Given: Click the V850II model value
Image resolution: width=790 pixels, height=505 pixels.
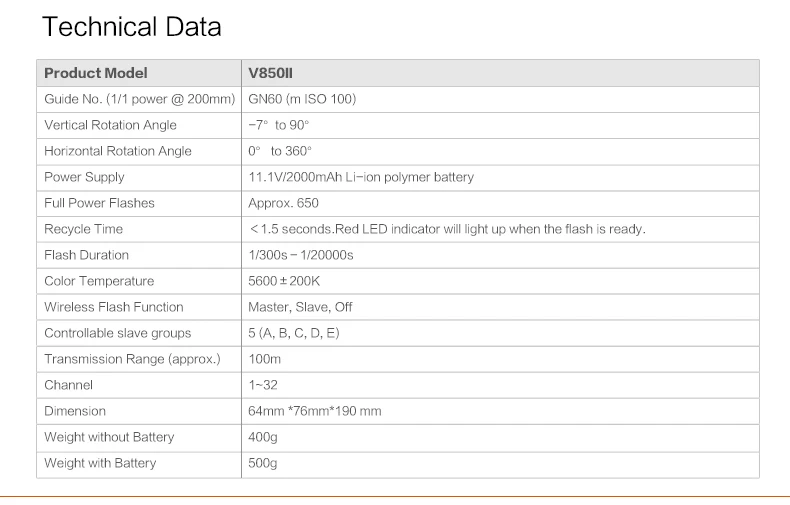Looking at the screenshot, I should 270,73.
